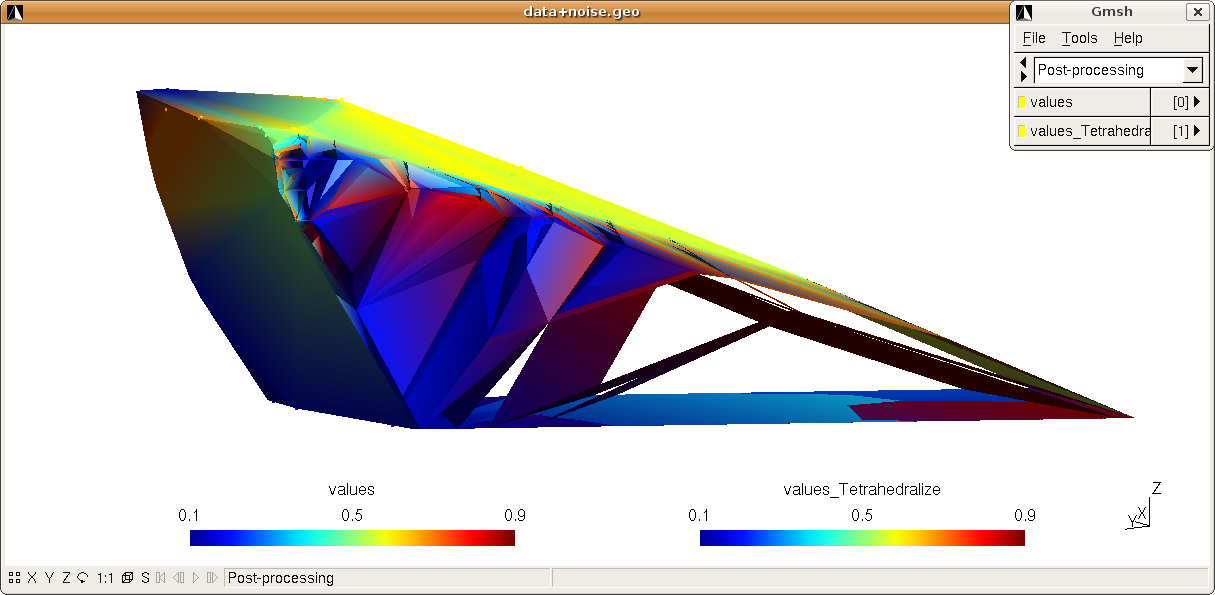This screenshot has height=595, width=1215.
Task: Click the data+noise.geo window title
Action: [x=582, y=12]
